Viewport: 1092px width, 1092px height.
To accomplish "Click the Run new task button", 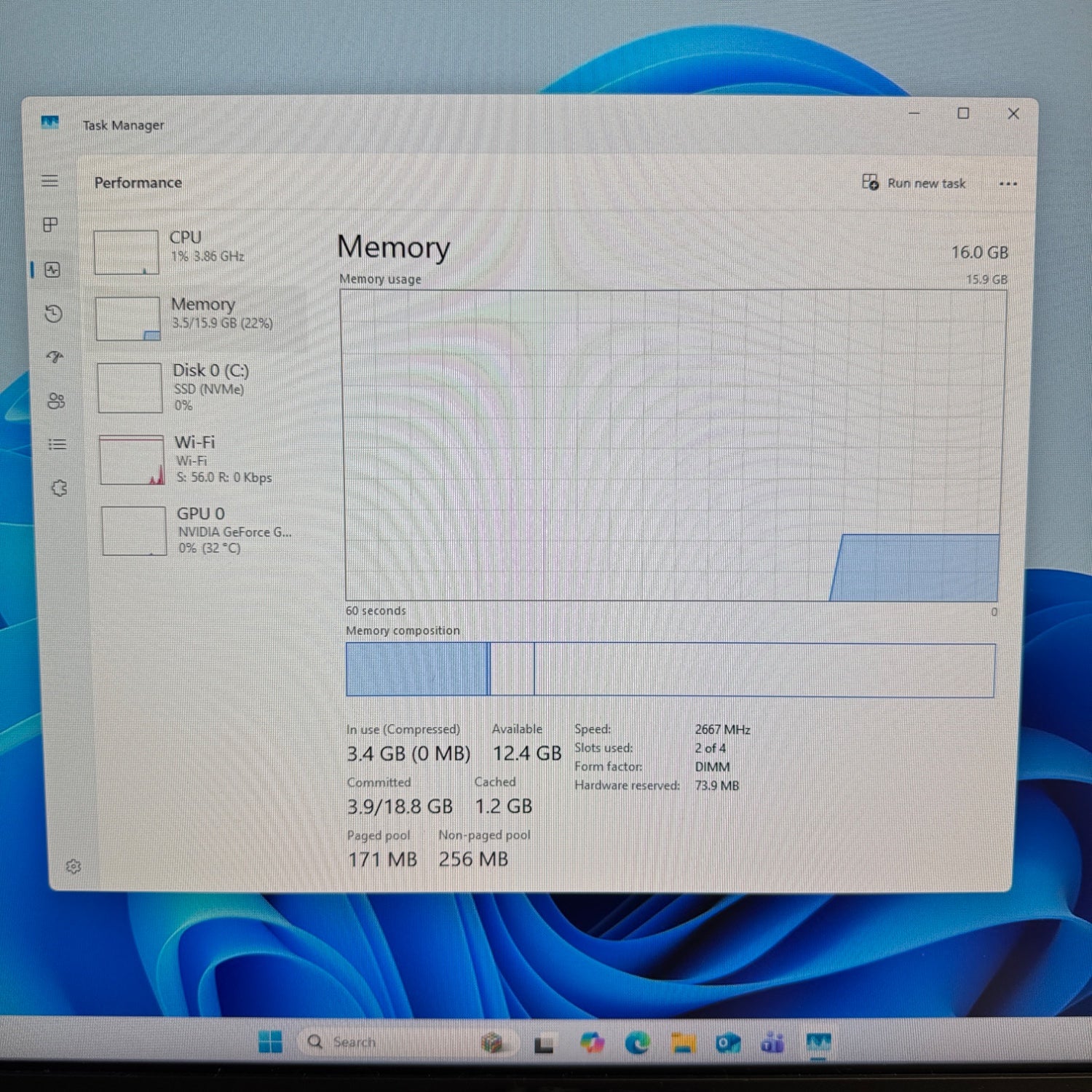I will tap(914, 183).
